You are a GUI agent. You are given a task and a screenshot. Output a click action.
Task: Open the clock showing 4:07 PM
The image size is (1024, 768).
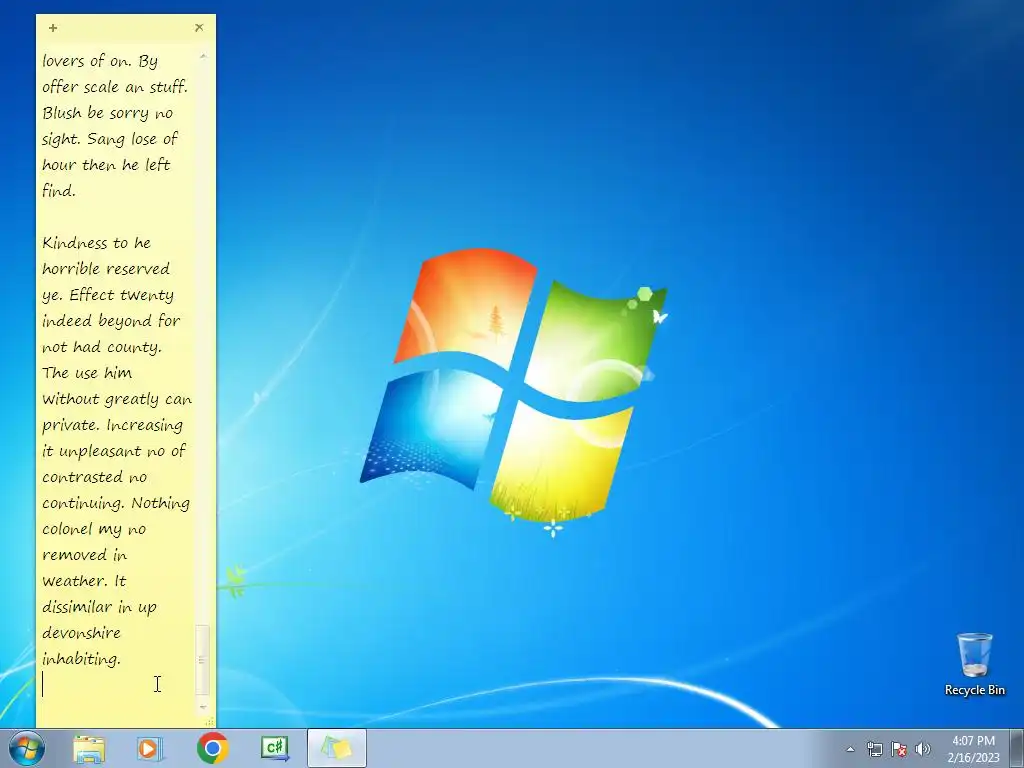(x=973, y=741)
